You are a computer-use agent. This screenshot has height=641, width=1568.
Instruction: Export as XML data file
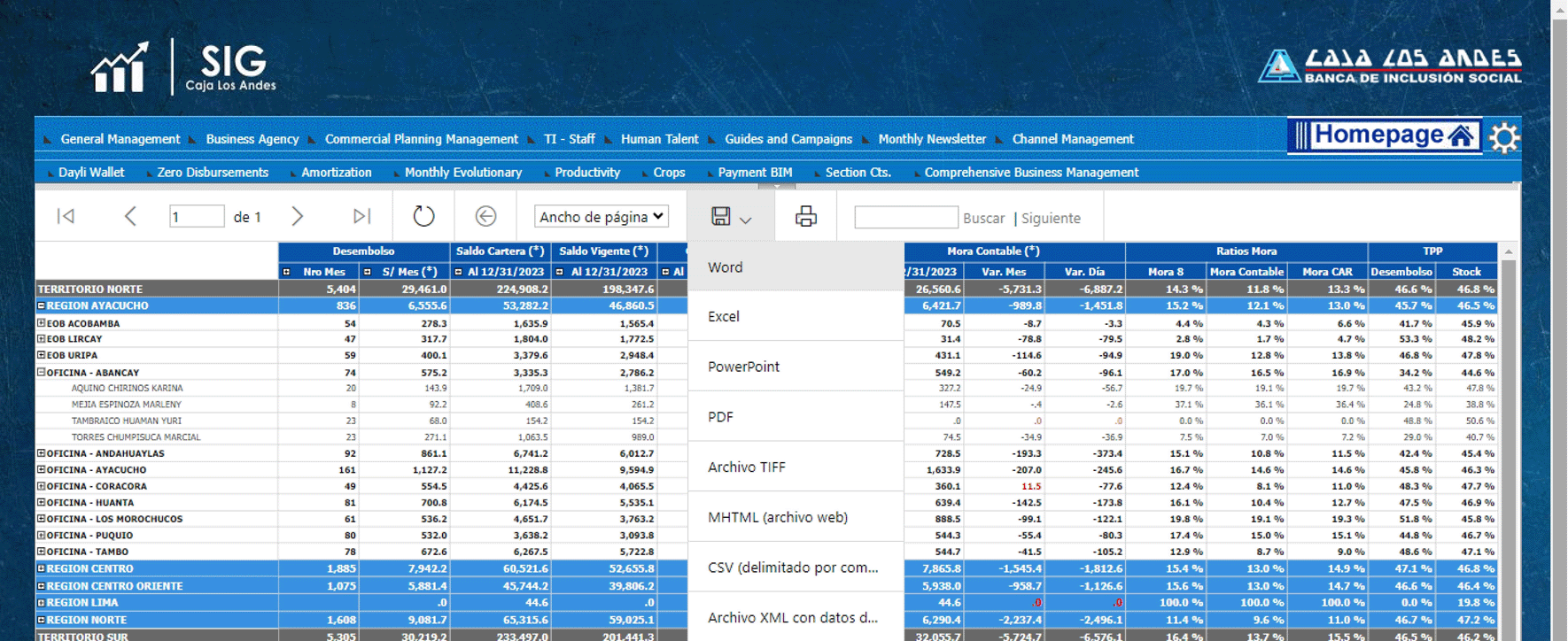pos(796,618)
